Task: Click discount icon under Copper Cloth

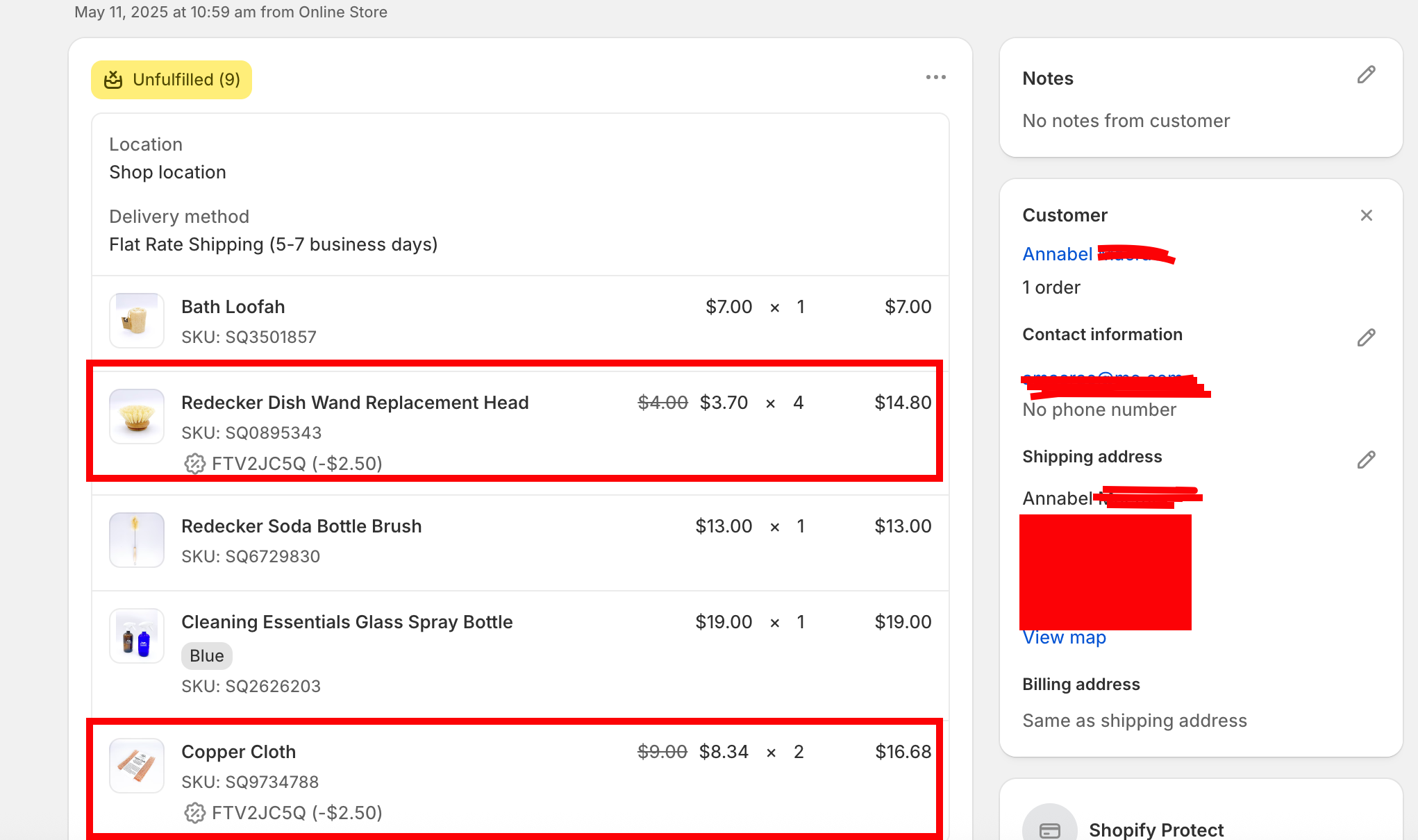Action: (x=194, y=813)
